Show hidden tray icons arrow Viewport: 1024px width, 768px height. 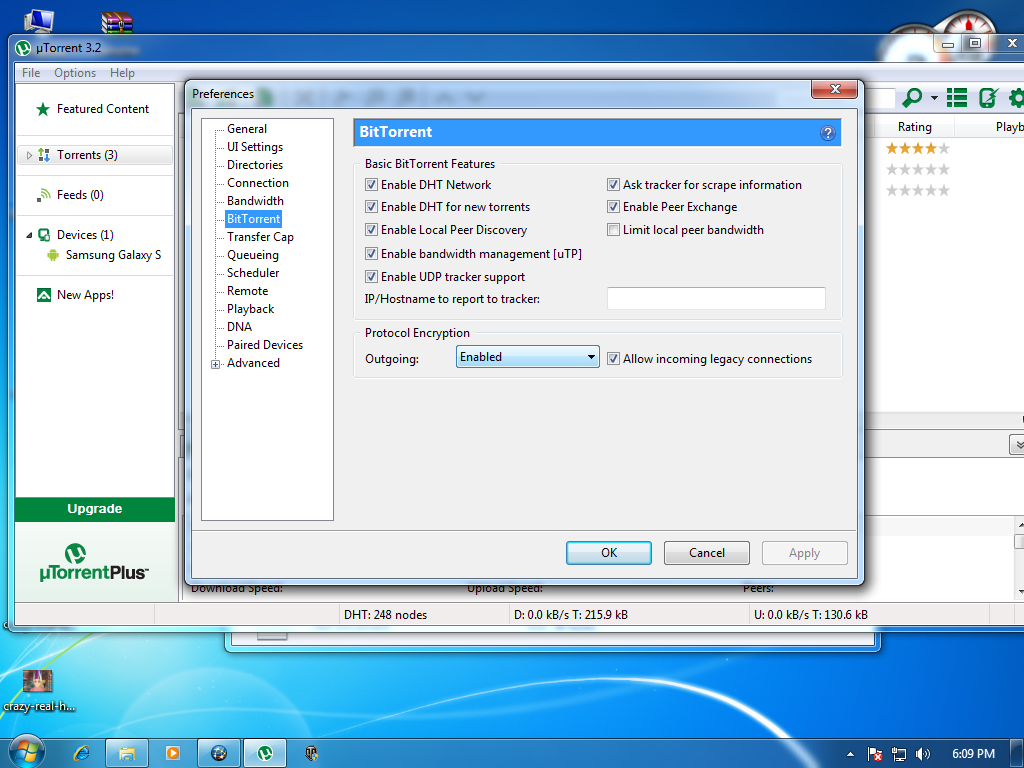tap(850, 754)
